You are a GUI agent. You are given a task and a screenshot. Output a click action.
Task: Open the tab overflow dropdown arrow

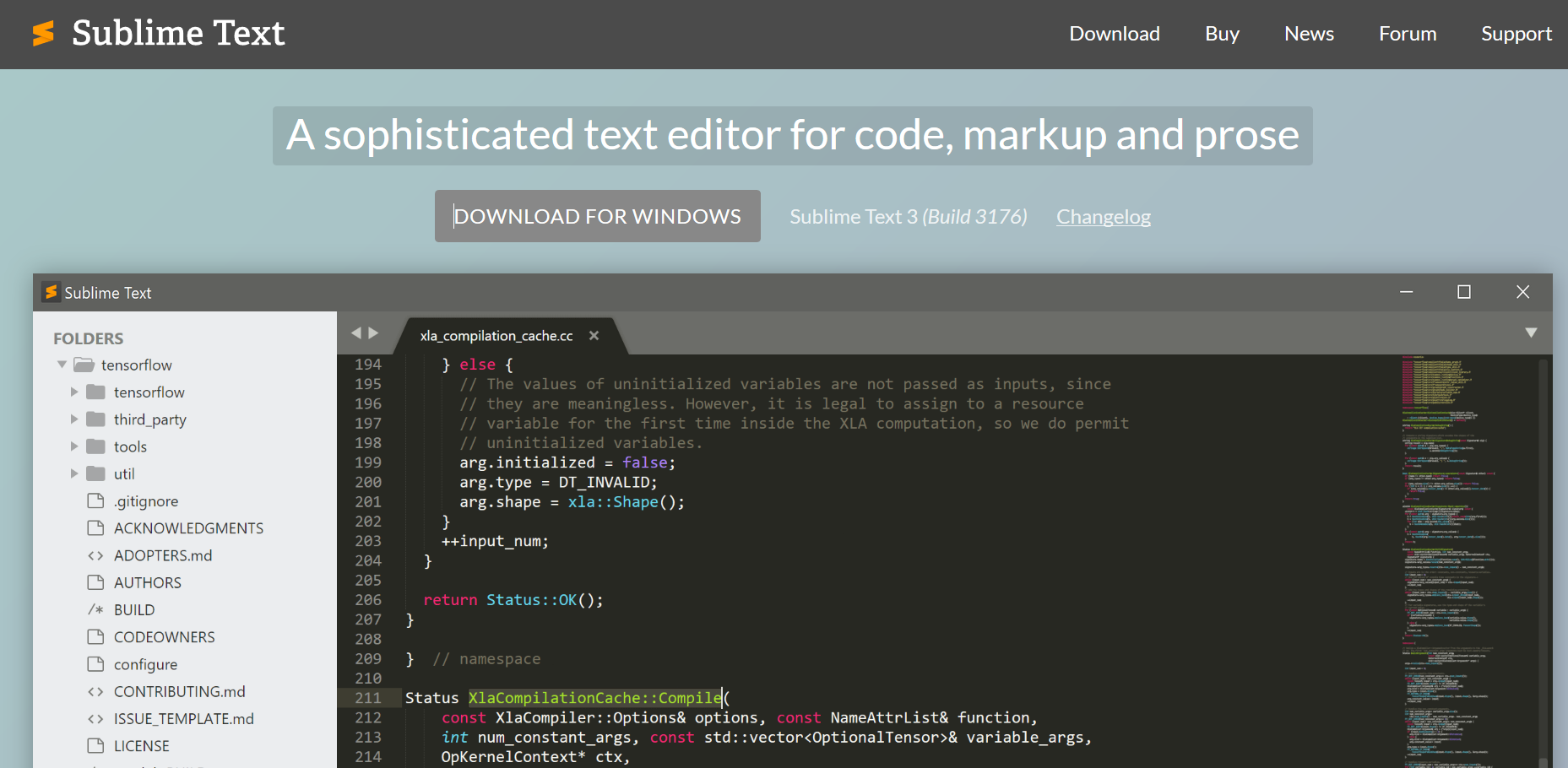1532,333
